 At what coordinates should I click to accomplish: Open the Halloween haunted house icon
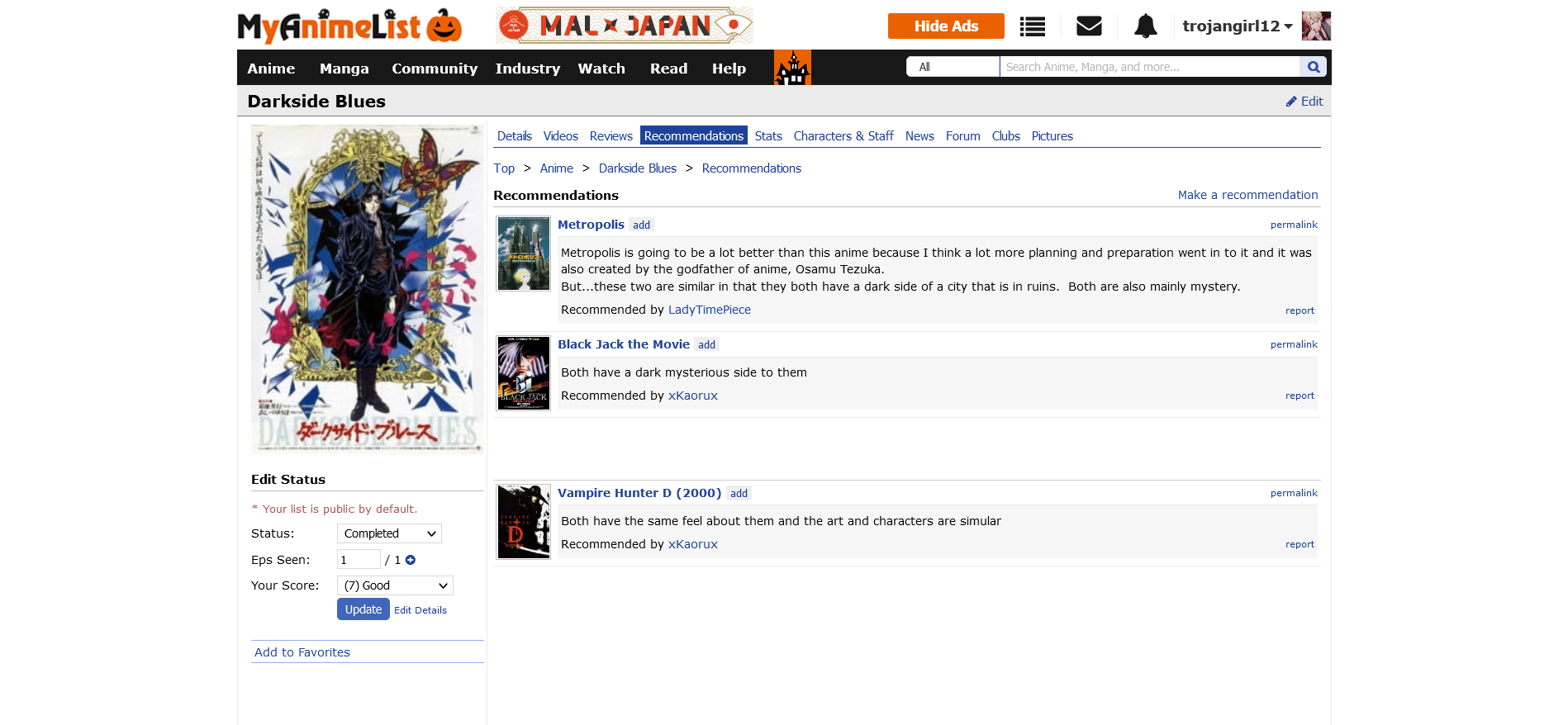click(792, 68)
